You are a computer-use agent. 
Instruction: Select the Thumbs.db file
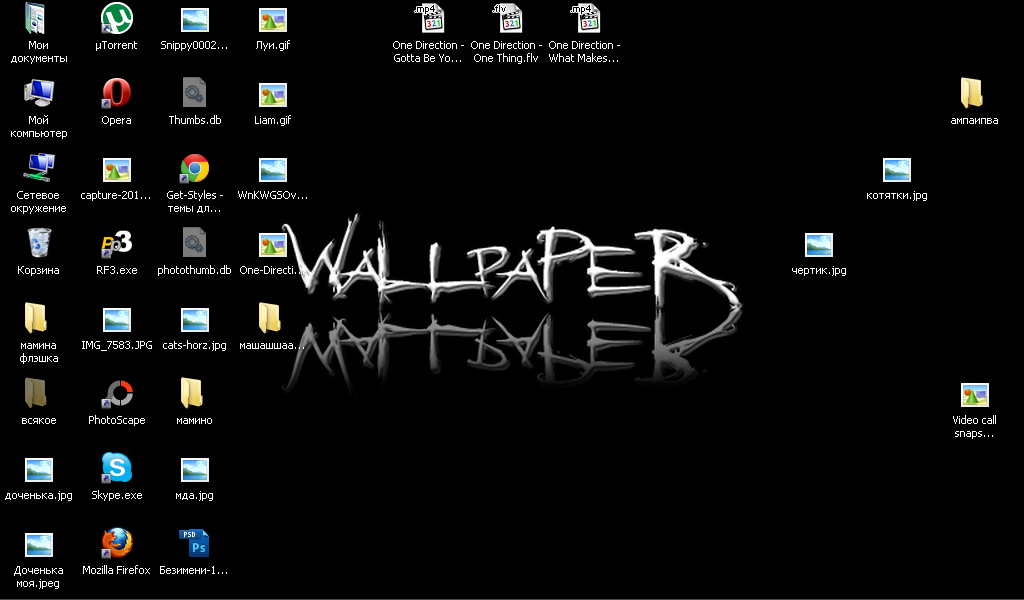point(195,94)
